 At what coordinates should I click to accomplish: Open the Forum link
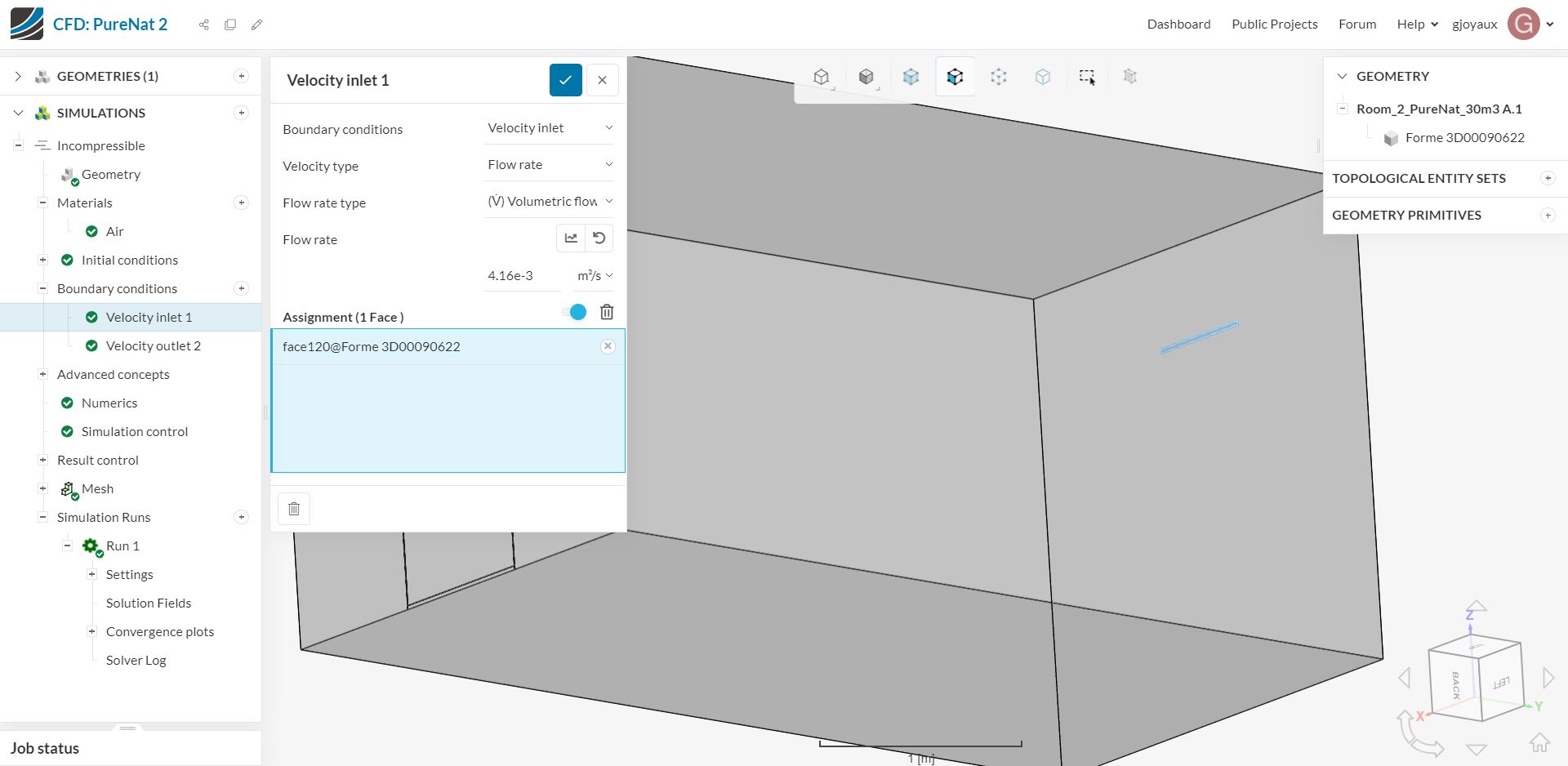coord(1357,24)
